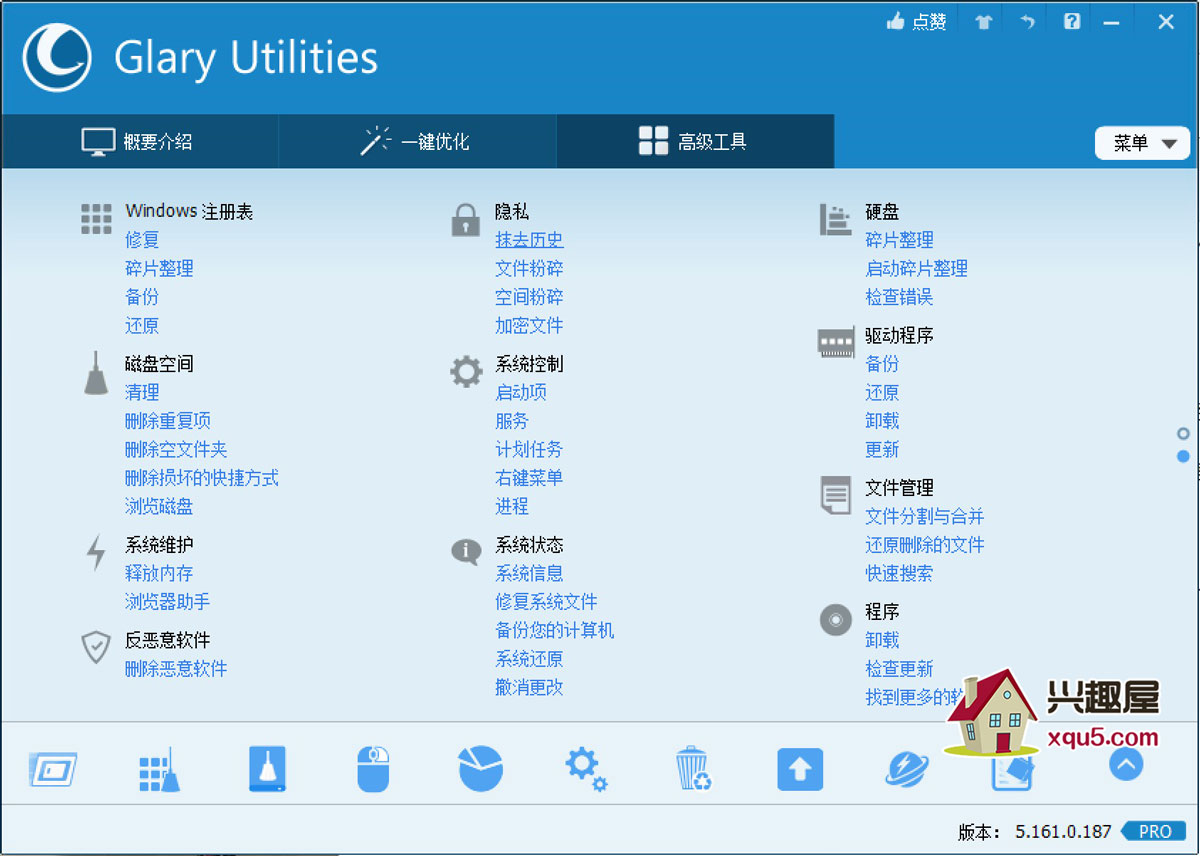1200x856 pixels.
Task: Open 修复系统文件 link
Action: point(546,602)
